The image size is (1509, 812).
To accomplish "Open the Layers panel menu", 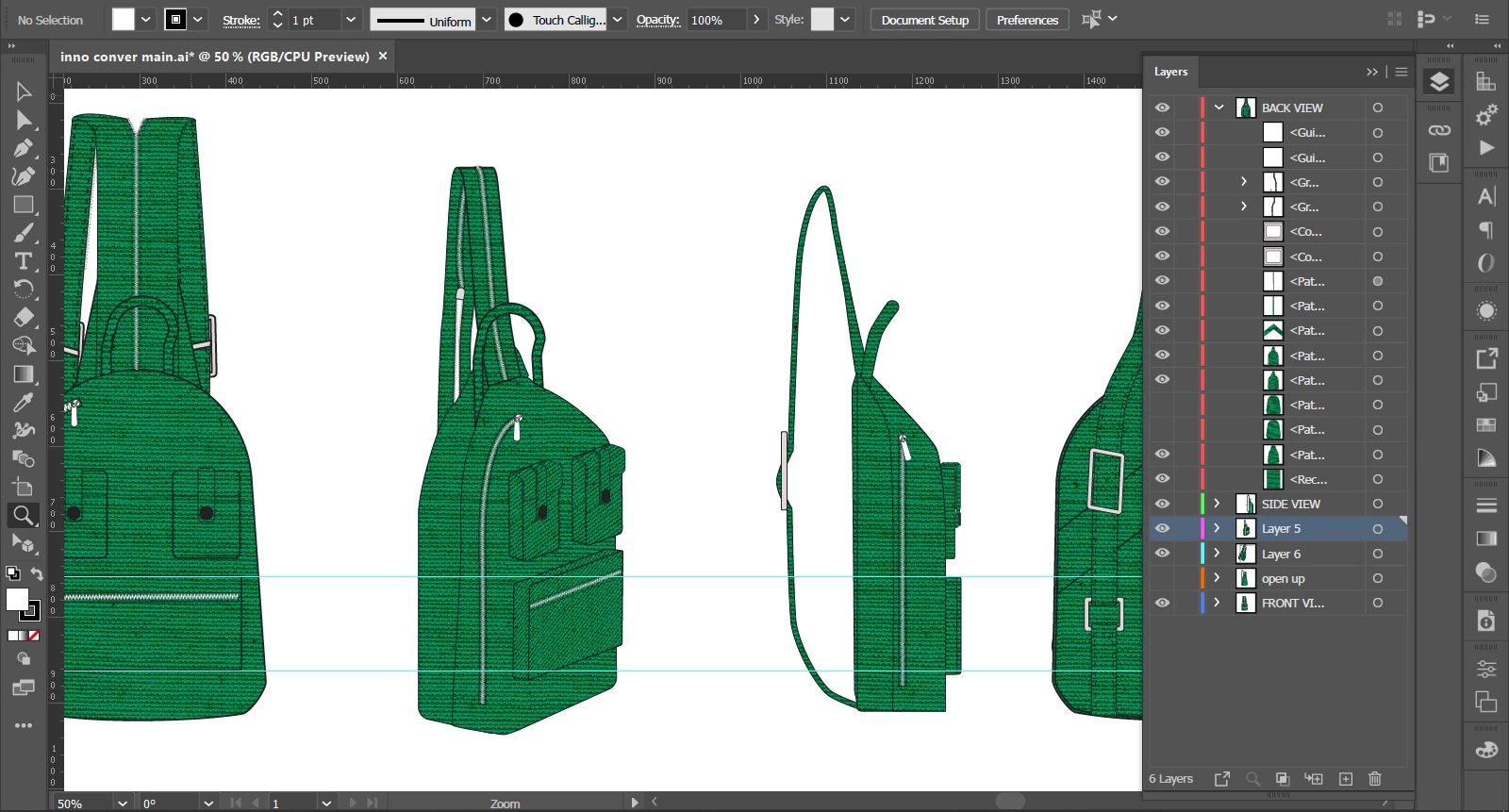I will click(x=1401, y=72).
